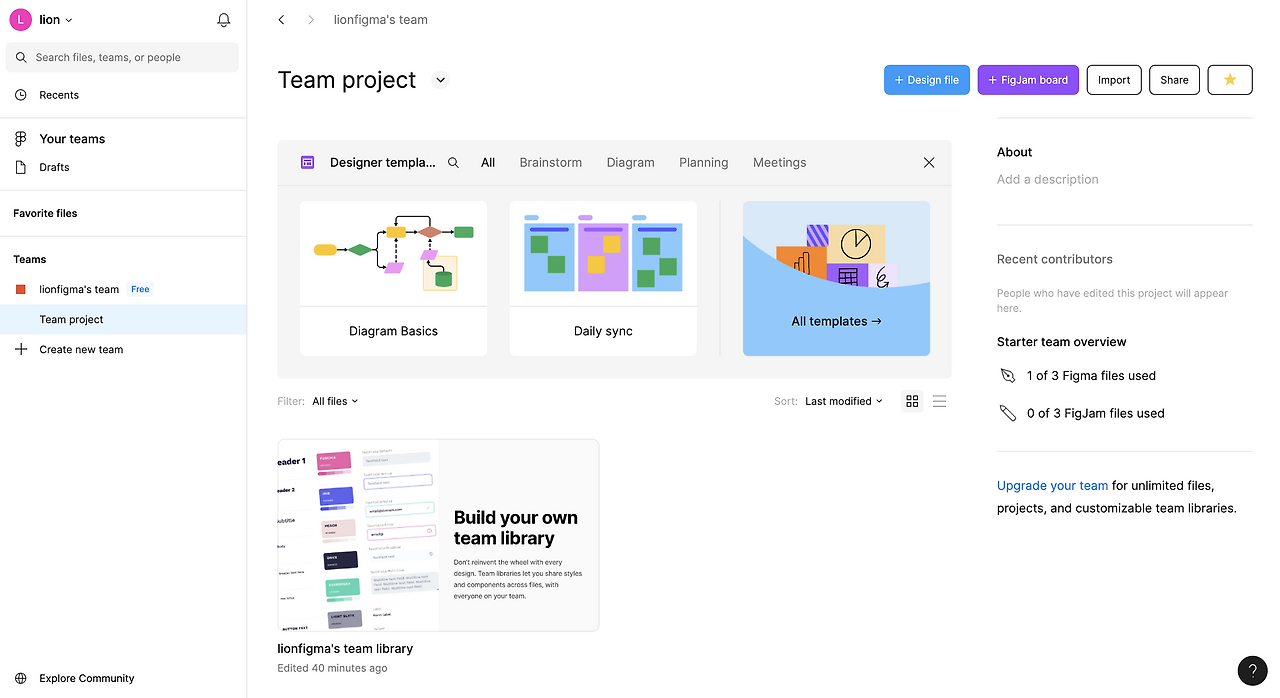Viewport: 1280px width, 698px height.
Task: Open lionfigma's team library thumbnail
Action: click(438, 535)
